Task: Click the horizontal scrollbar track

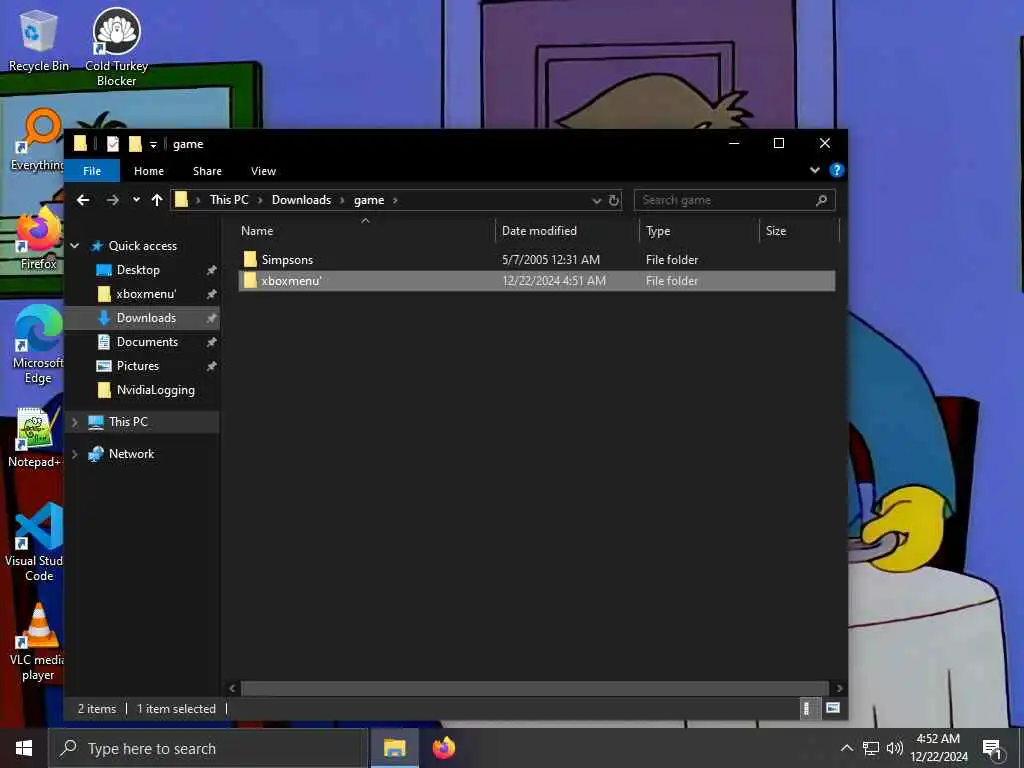Action: pos(536,688)
